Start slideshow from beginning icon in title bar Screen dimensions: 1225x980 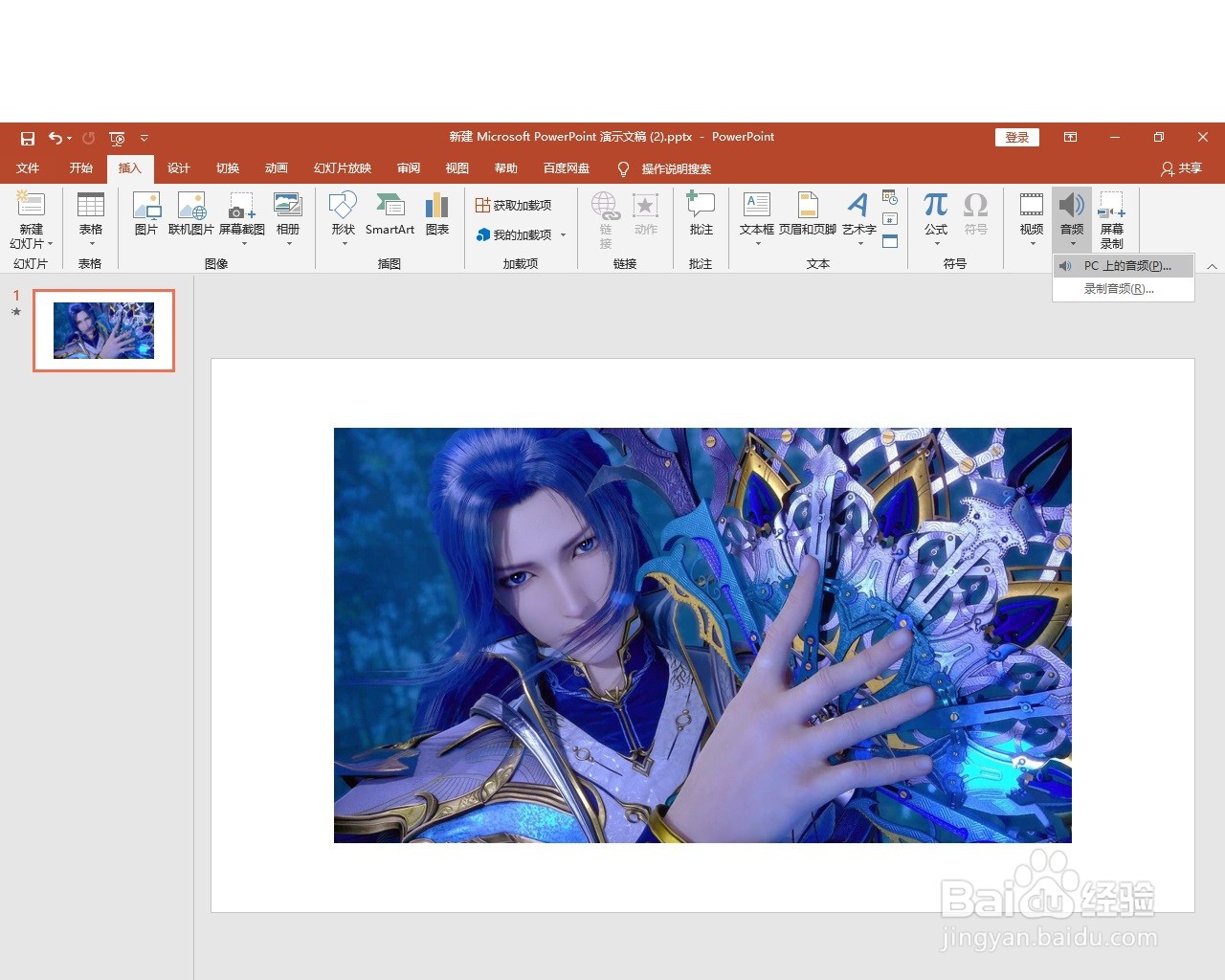coord(117,138)
